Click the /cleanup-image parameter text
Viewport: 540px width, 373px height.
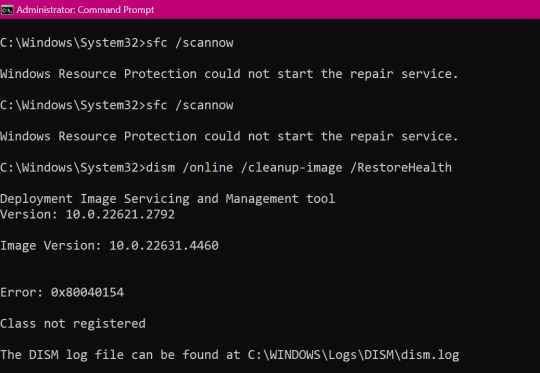click(292, 168)
